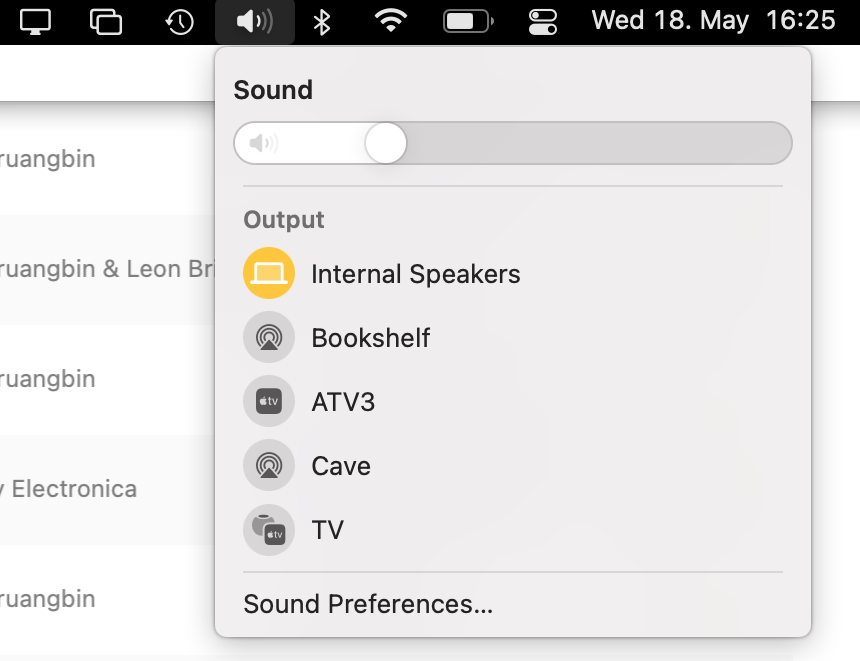Choose Cave as sound output
The width and height of the screenshot is (860, 661).
point(341,466)
